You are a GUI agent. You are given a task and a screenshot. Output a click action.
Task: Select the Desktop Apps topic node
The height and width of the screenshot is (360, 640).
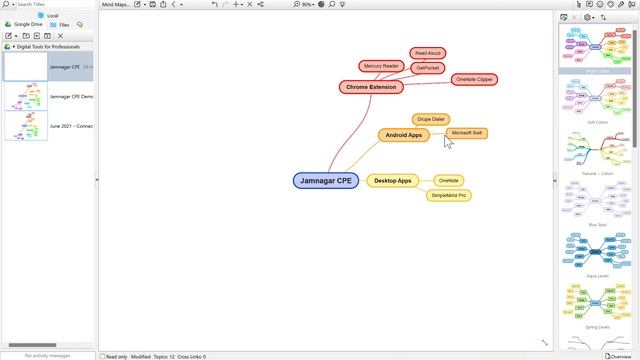pyautogui.click(x=393, y=180)
